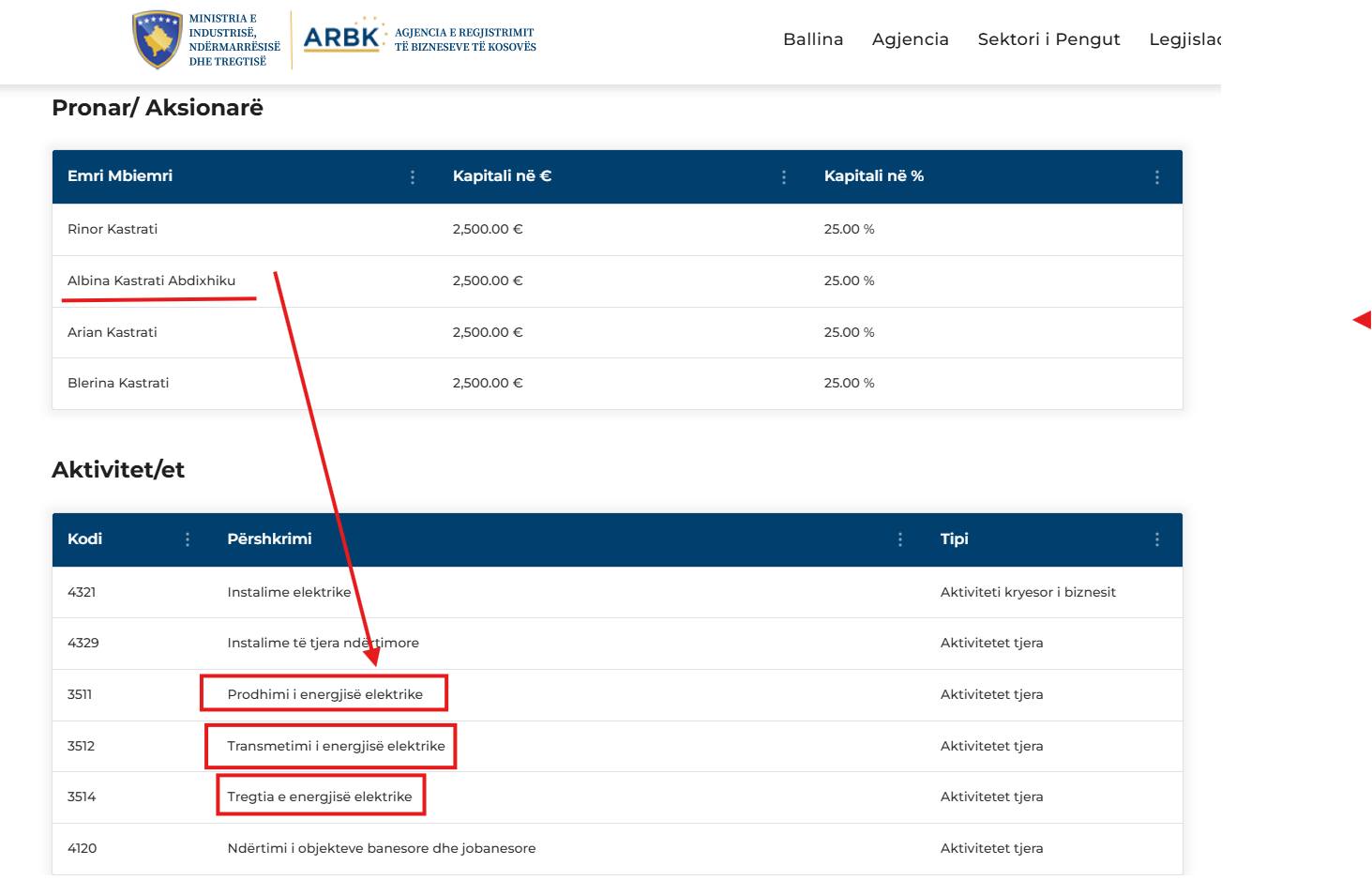Open column menu for Tipi
Viewport: 1372px width, 880px height.
click(1156, 539)
